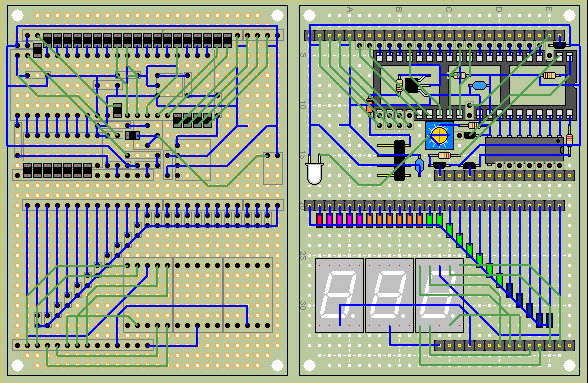Select the vertical resistor at the right board's edge
This screenshot has height=383, width=588.
[x=569, y=140]
